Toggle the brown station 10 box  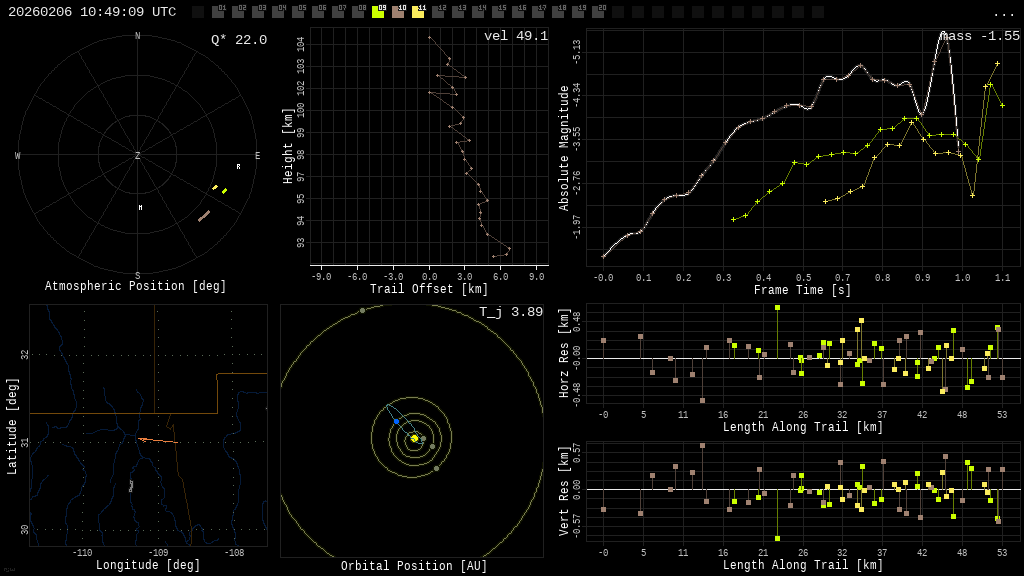[x=398, y=12]
